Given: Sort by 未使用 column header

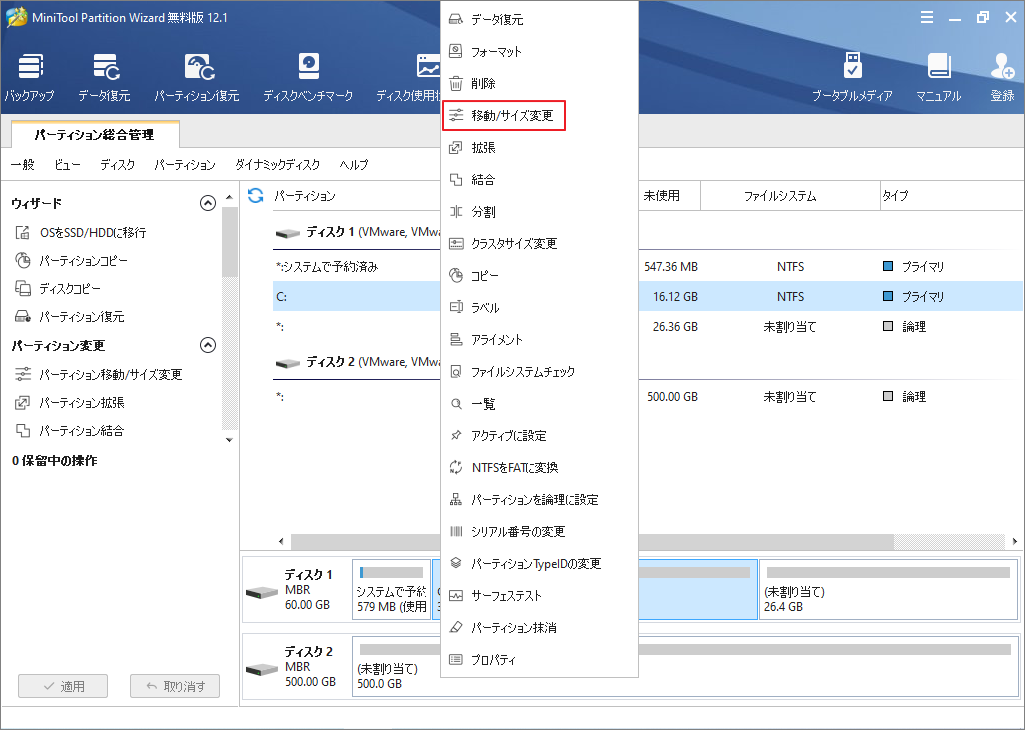Looking at the screenshot, I should (x=668, y=195).
